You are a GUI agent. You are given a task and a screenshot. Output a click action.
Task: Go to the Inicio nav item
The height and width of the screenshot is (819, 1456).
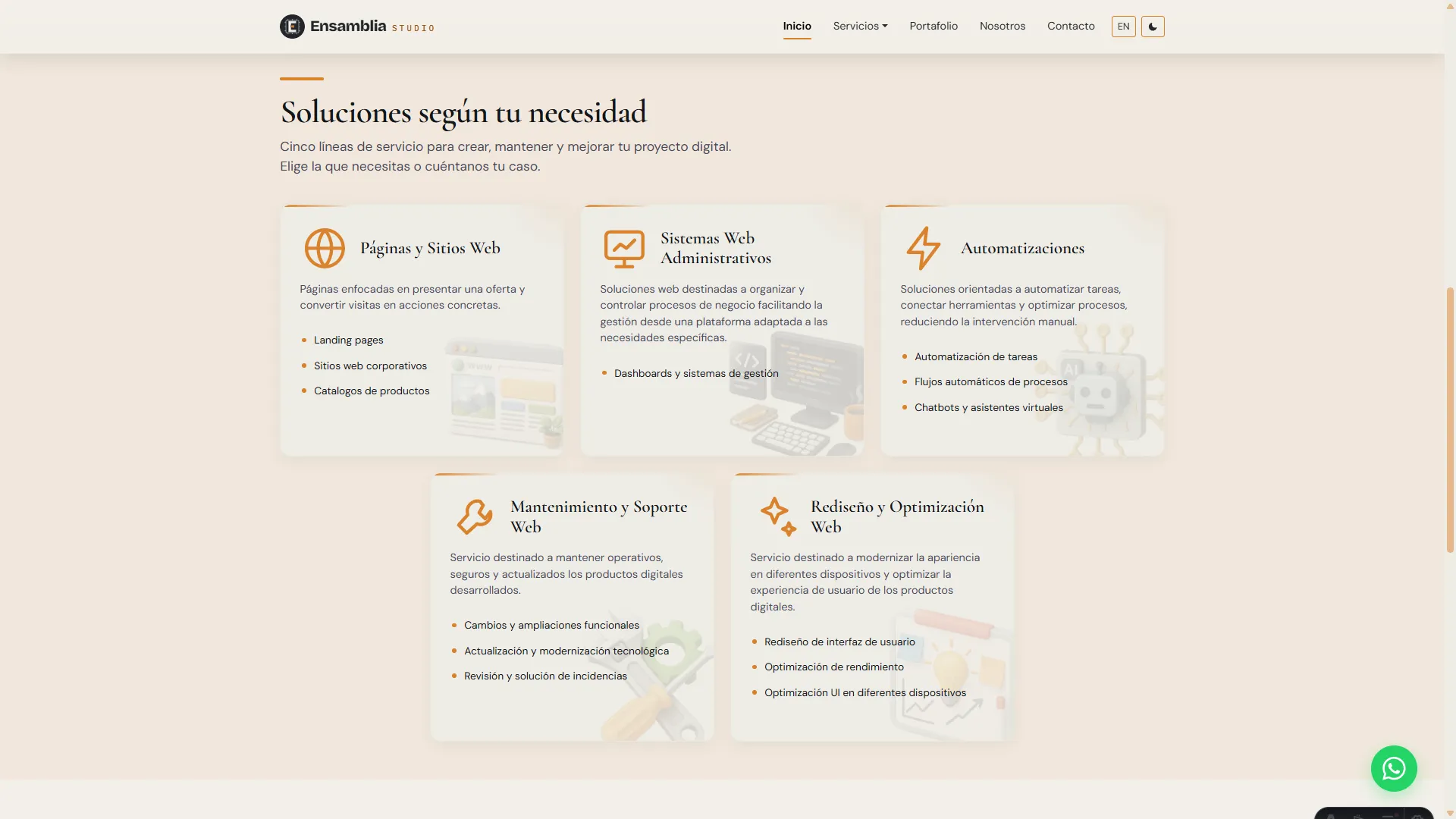point(797,26)
